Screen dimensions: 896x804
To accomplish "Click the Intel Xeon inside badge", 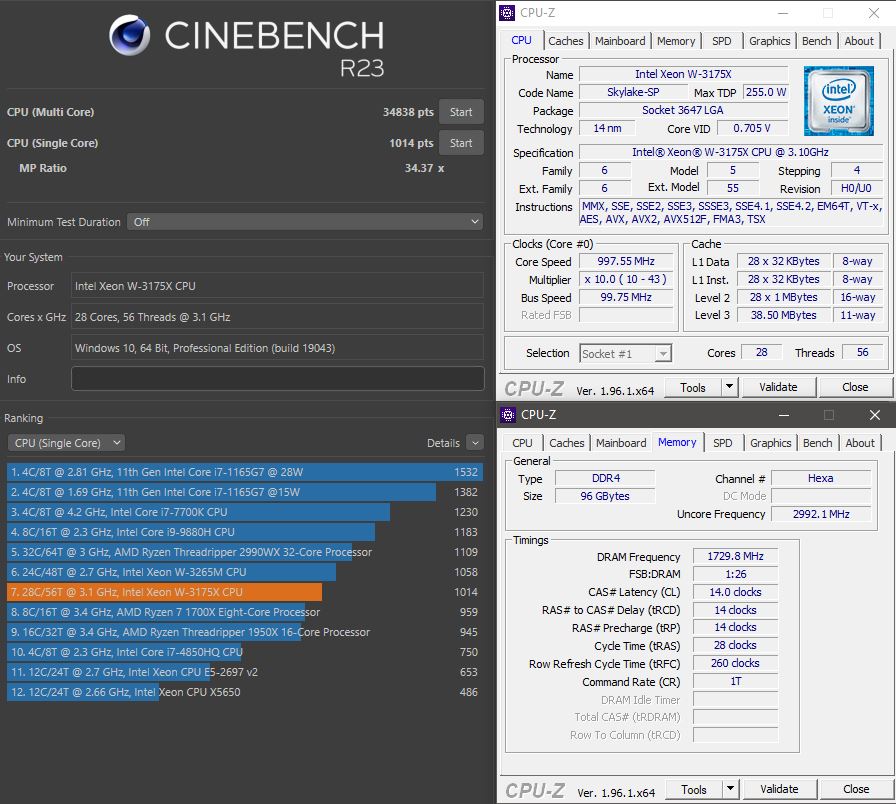I will coord(838,101).
